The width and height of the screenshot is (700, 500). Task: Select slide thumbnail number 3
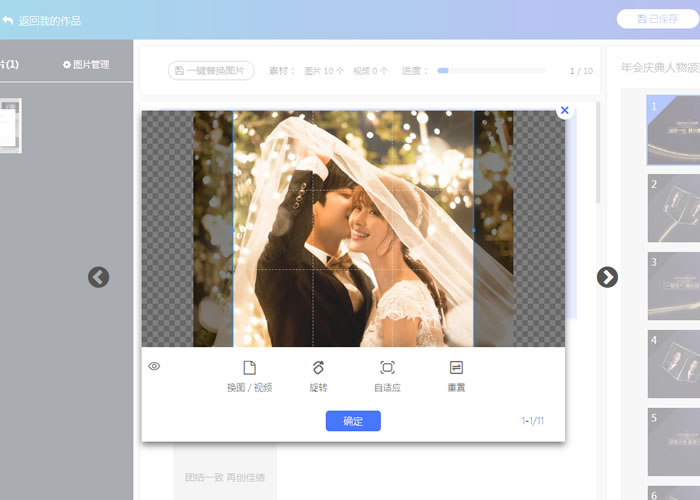click(674, 286)
